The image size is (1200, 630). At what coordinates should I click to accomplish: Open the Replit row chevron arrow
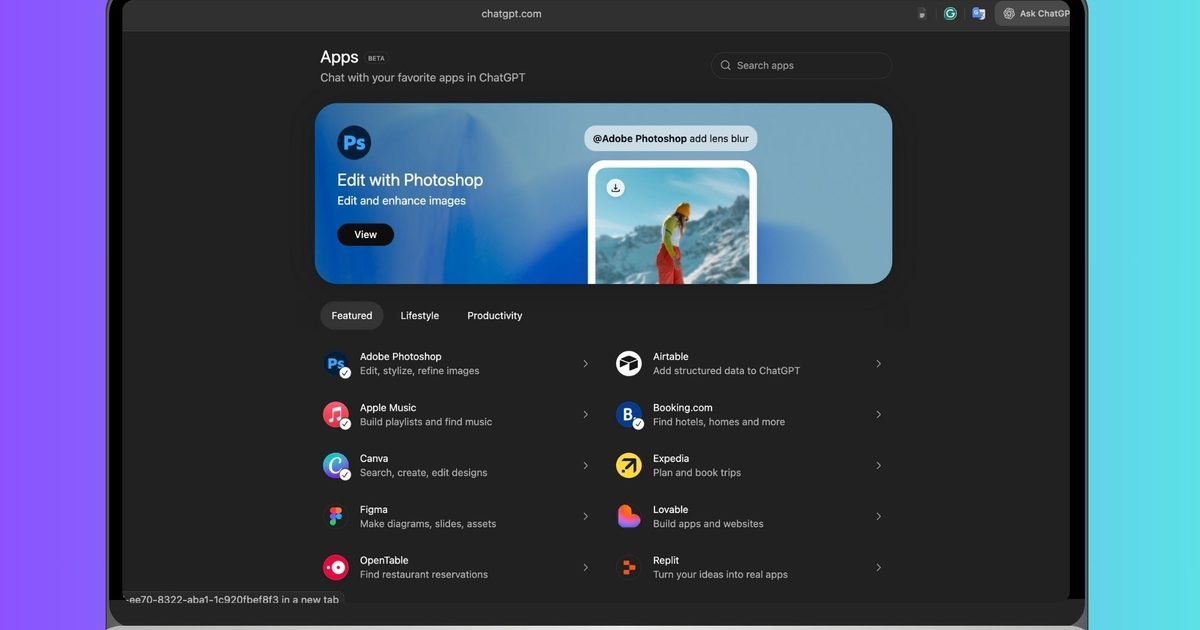(x=878, y=568)
